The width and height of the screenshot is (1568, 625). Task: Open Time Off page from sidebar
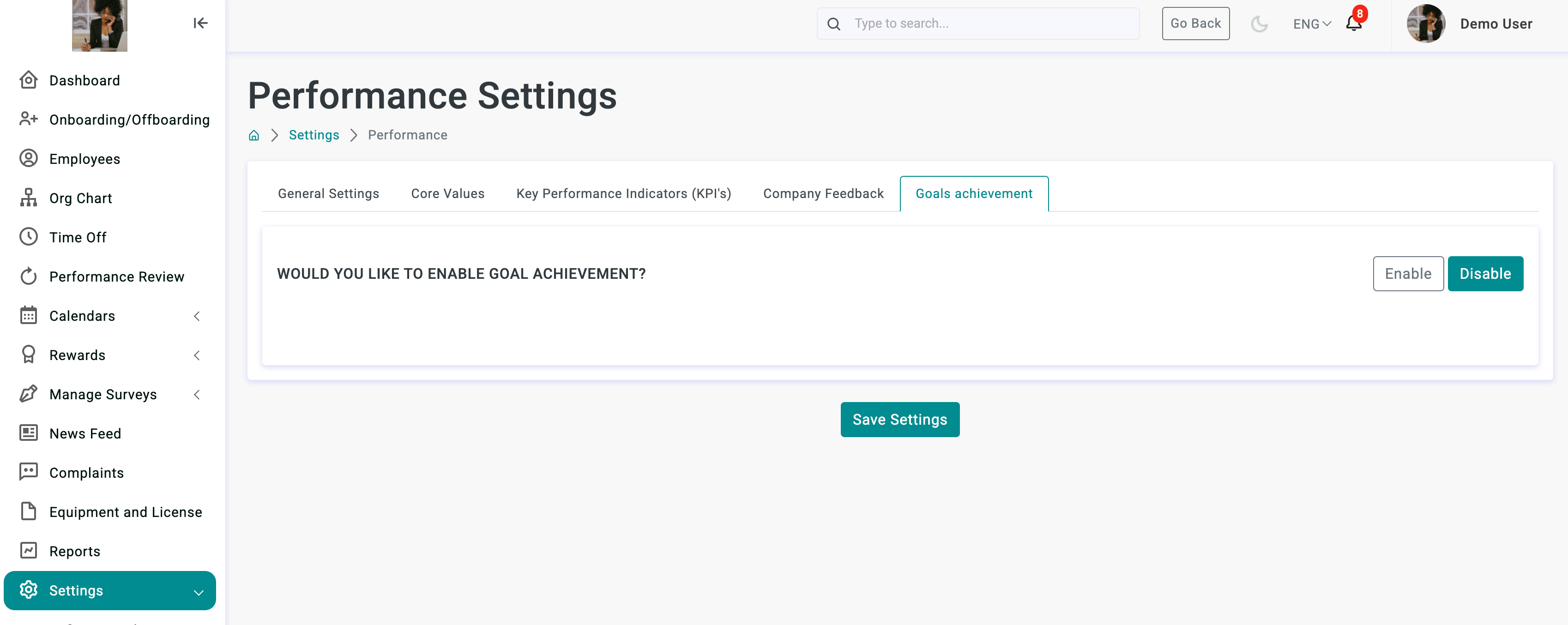tap(109, 237)
